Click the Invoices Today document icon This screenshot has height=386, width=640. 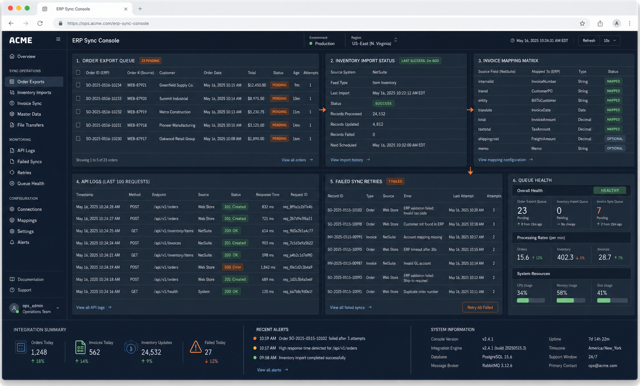(80, 348)
